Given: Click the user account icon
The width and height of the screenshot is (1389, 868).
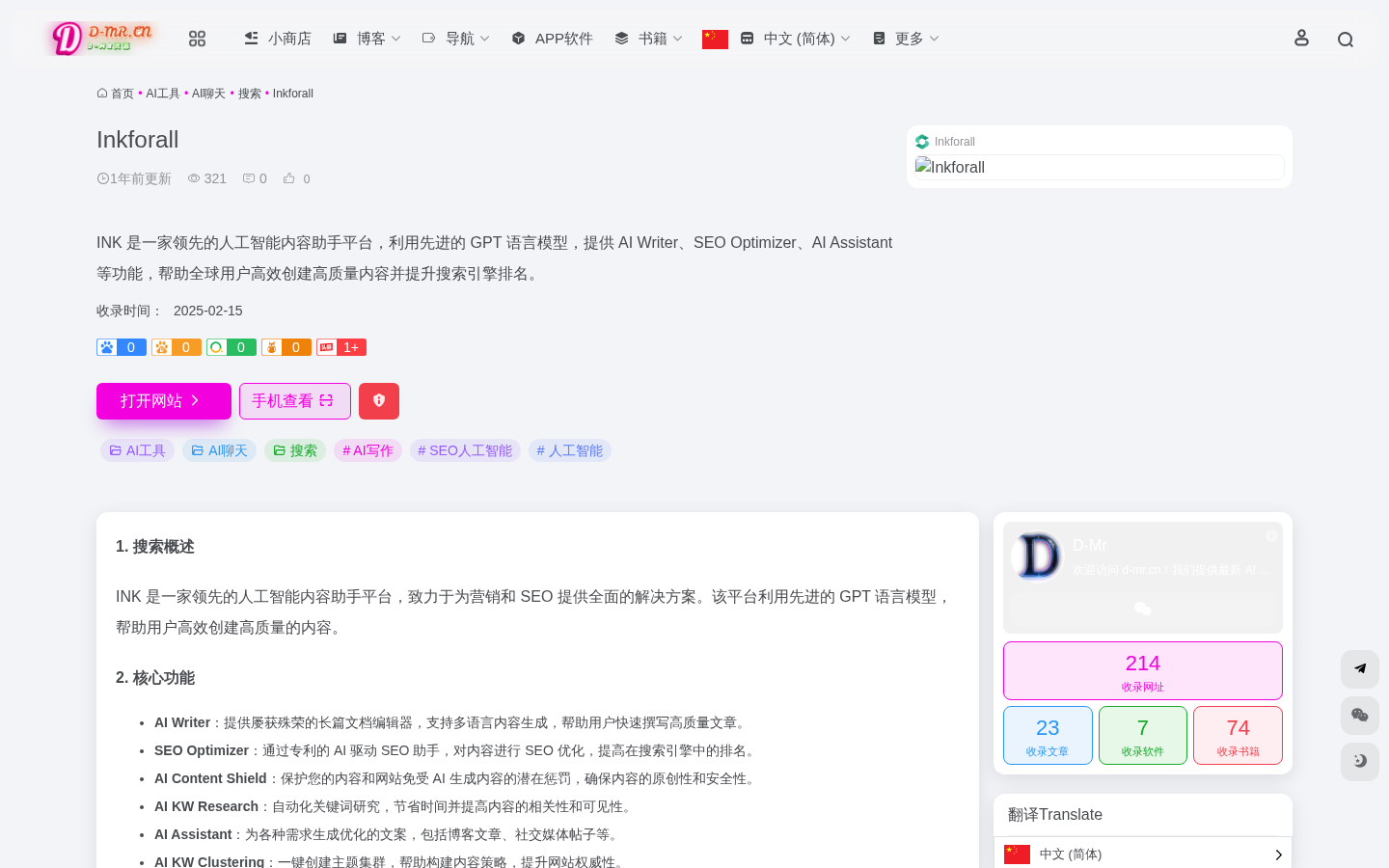Looking at the screenshot, I should pos(1301,38).
